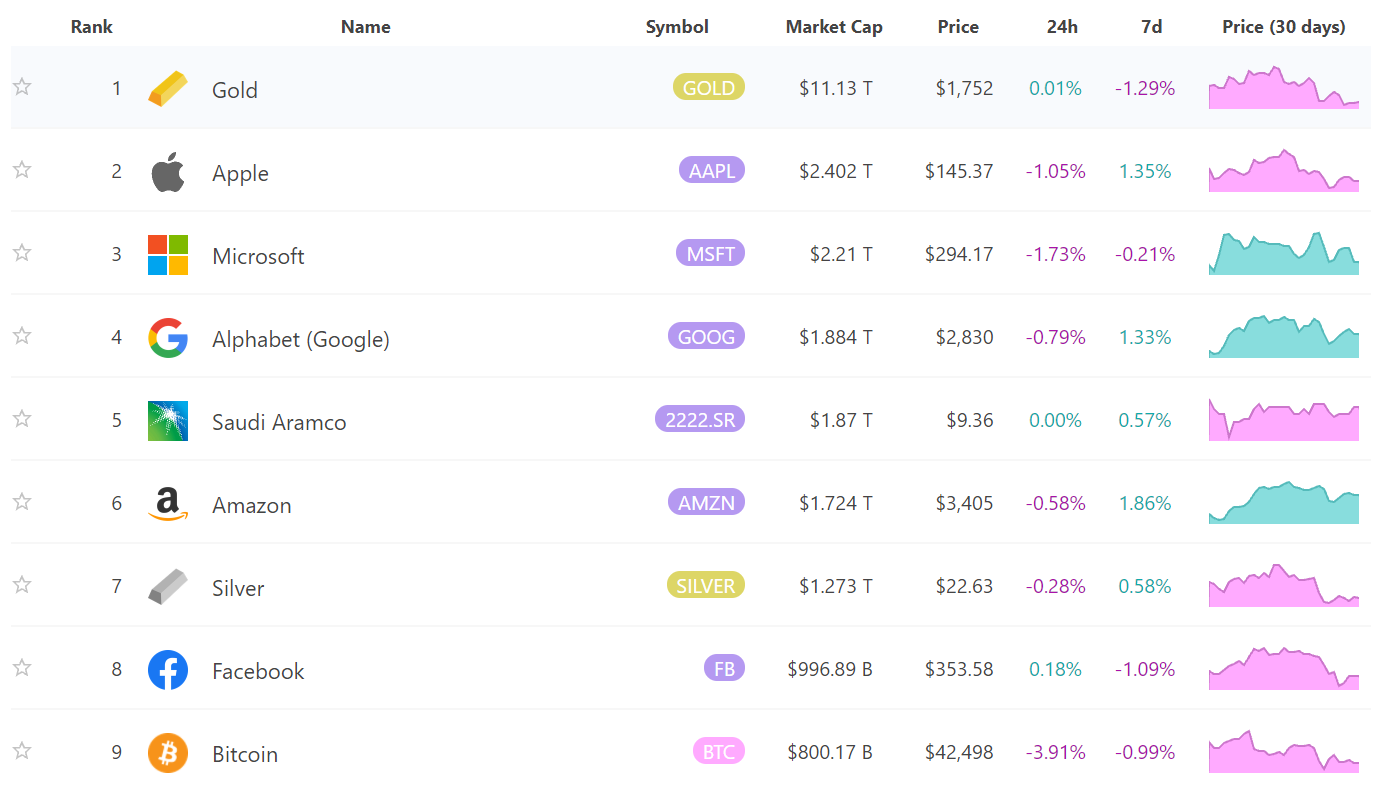
Task: Click the Apple logo icon
Action: 168,172
